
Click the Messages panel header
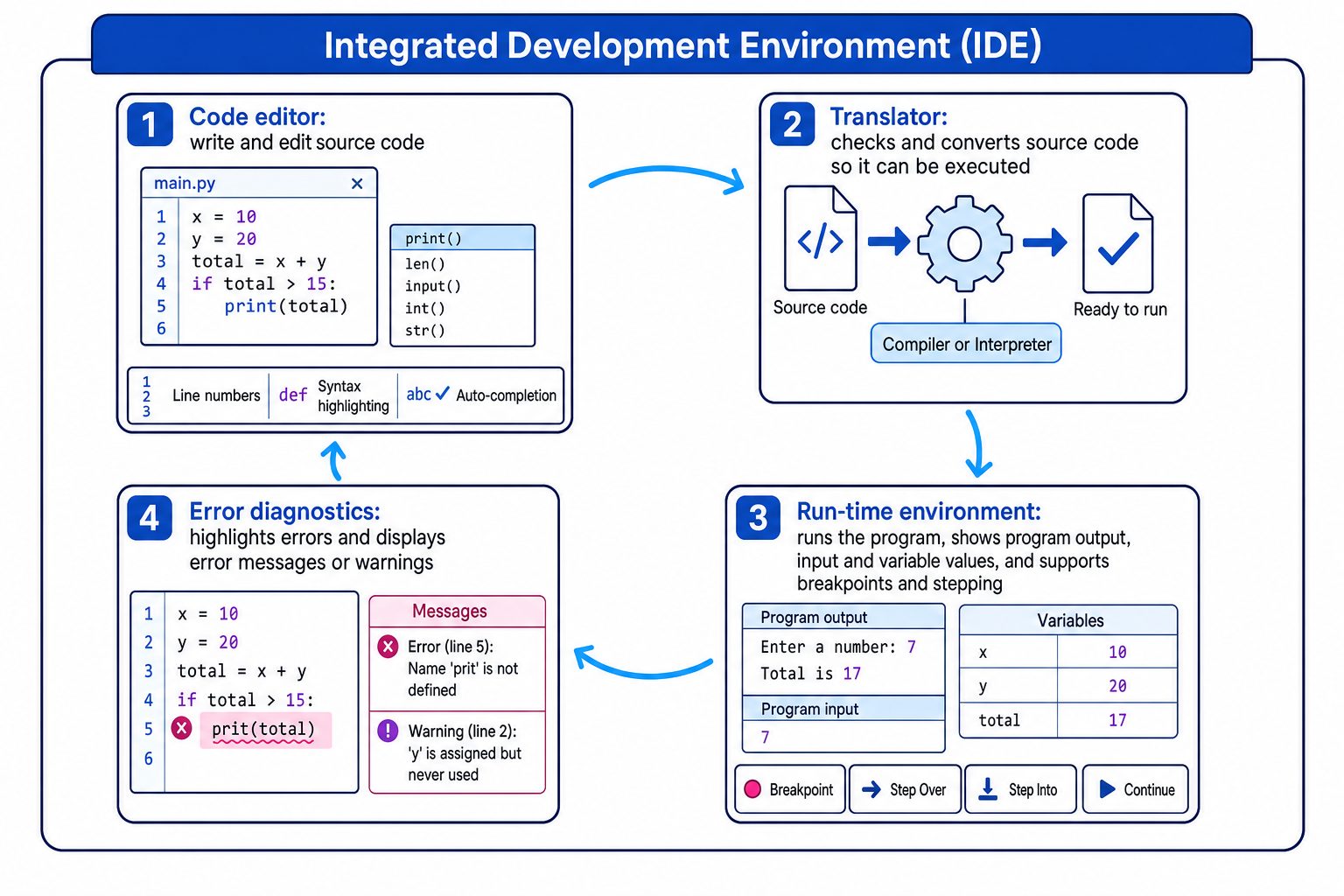pyautogui.click(x=458, y=612)
